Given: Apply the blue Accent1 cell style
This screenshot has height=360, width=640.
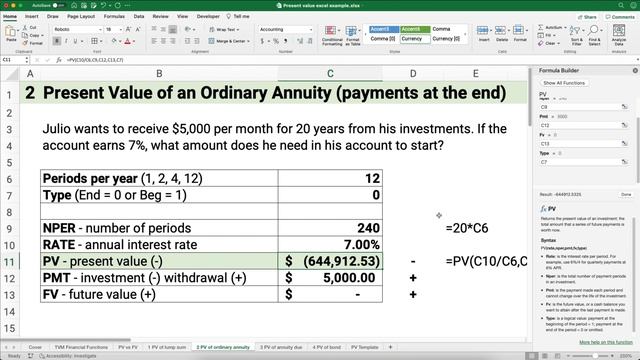Looking at the screenshot, I should 384,29.
